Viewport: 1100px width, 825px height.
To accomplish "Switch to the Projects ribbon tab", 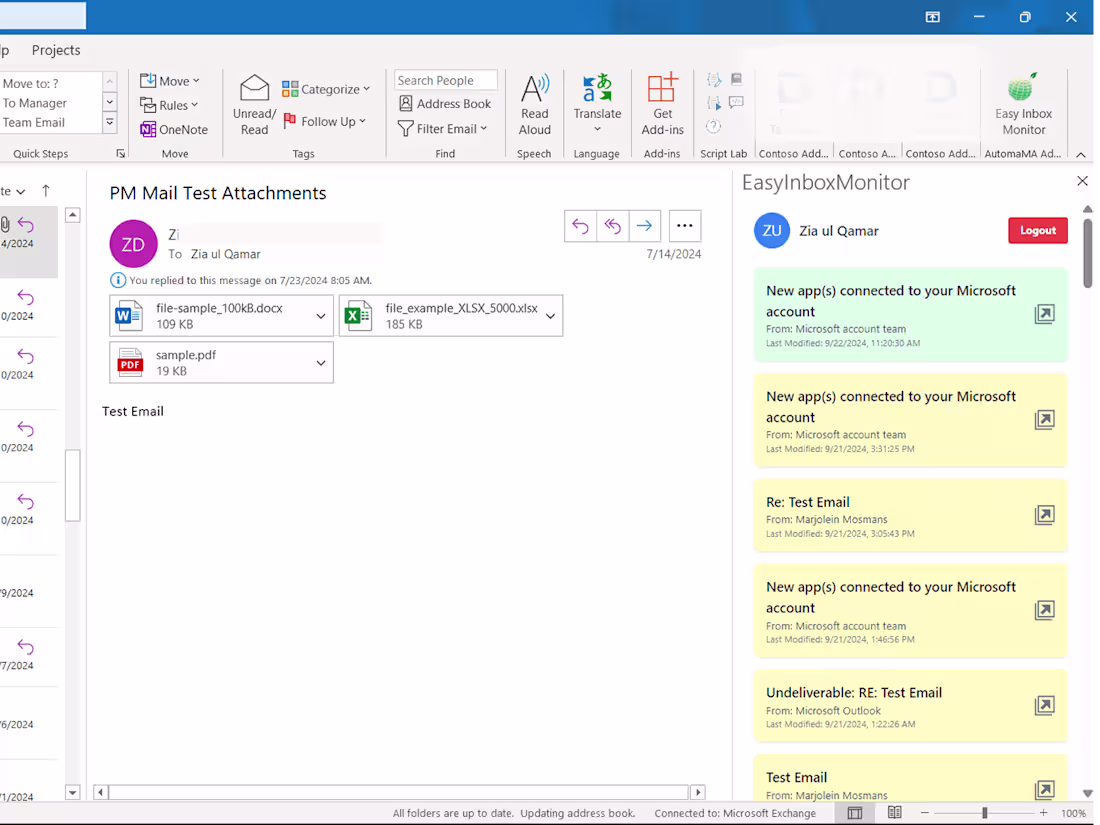I will coord(55,49).
